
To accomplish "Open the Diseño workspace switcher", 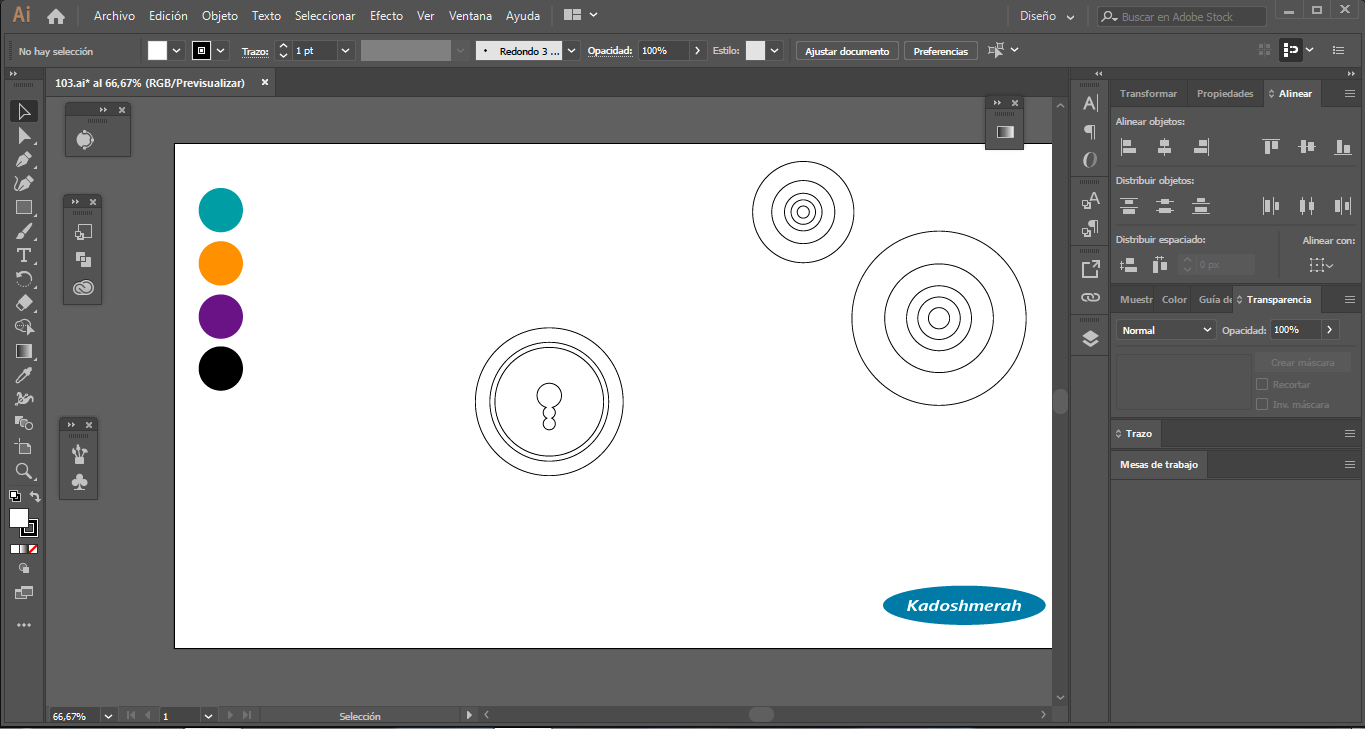I will [x=1047, y=16].
